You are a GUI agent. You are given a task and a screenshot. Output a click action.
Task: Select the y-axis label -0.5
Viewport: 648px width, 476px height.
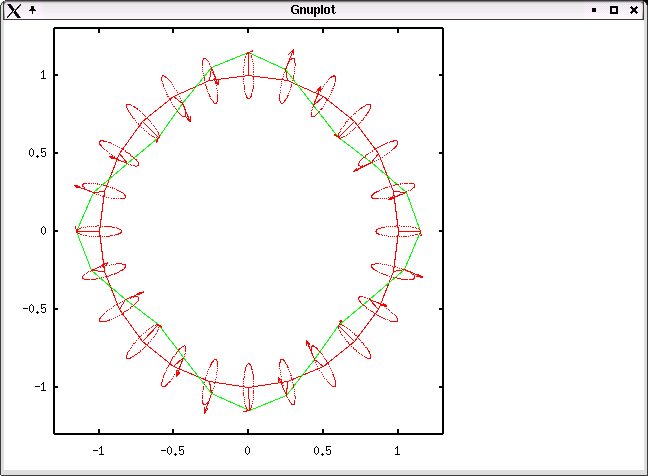tap(34, 309)
